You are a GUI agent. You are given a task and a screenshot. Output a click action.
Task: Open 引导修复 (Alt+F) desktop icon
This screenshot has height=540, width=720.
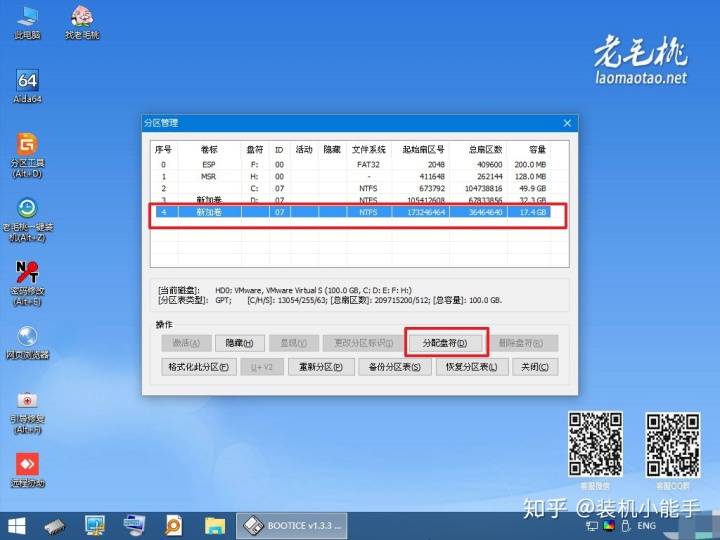[27, 412]
